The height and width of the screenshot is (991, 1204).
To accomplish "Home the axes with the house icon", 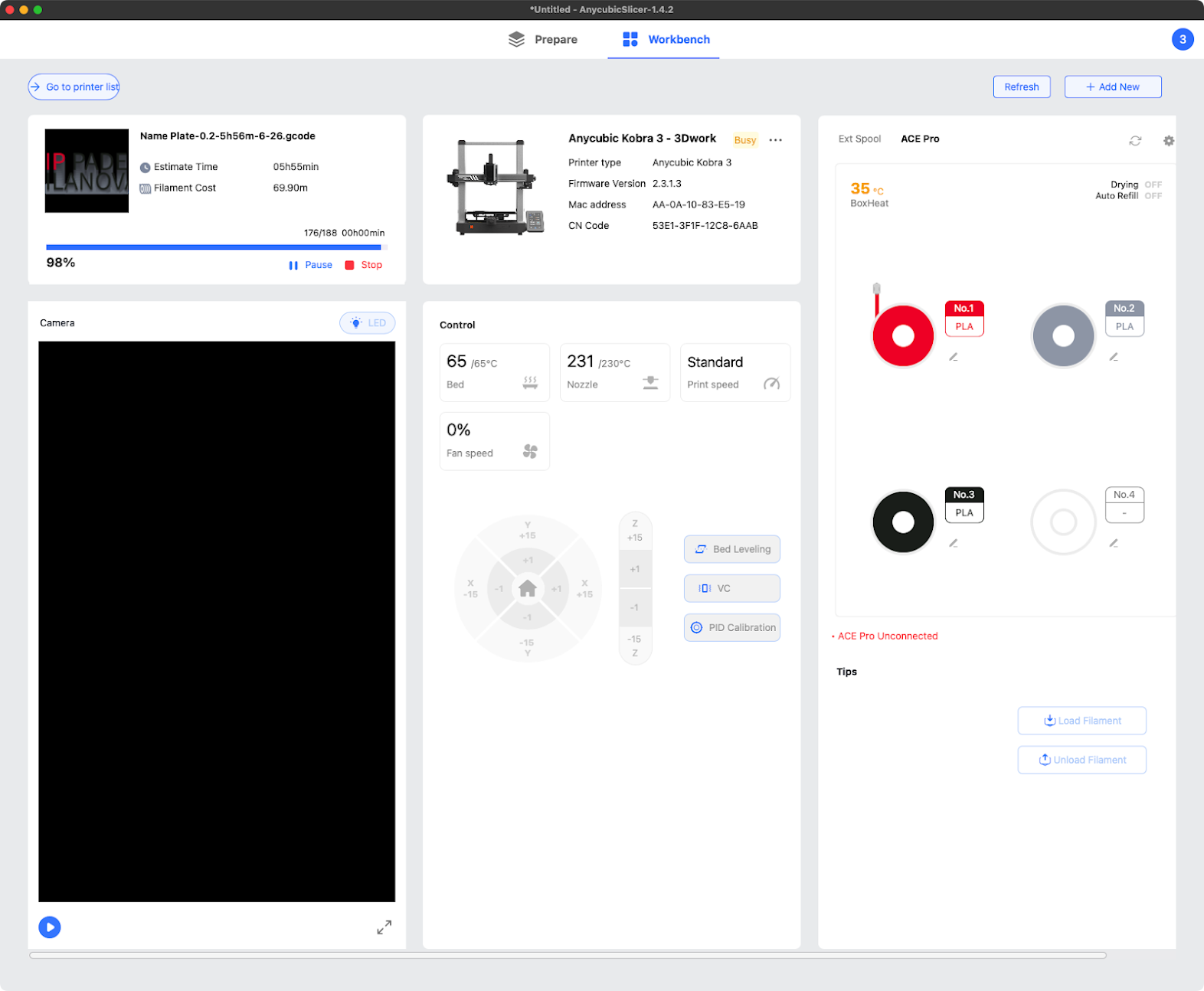I will 528,588.
